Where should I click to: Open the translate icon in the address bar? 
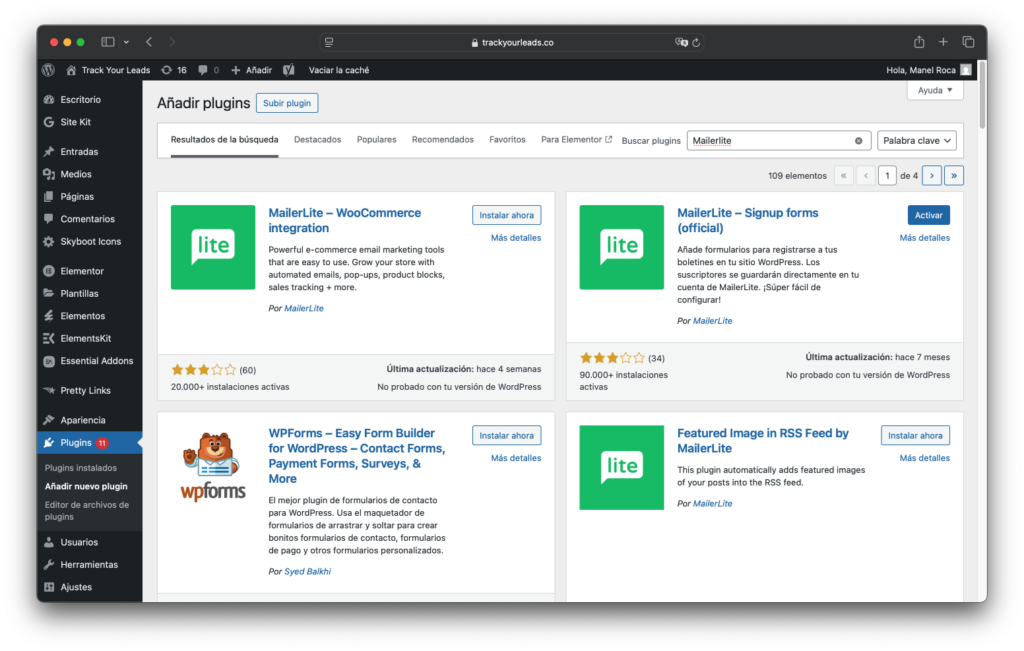click(681, 42)
